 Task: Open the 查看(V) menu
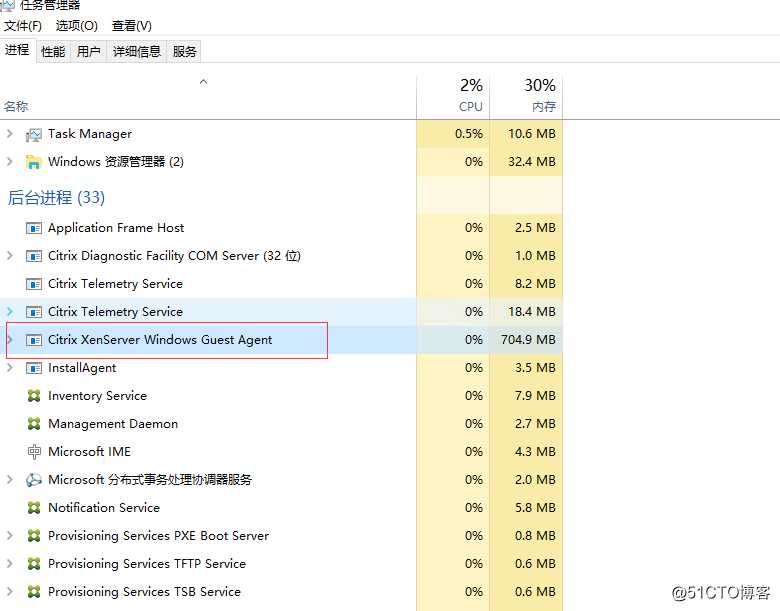coord(132,25)
